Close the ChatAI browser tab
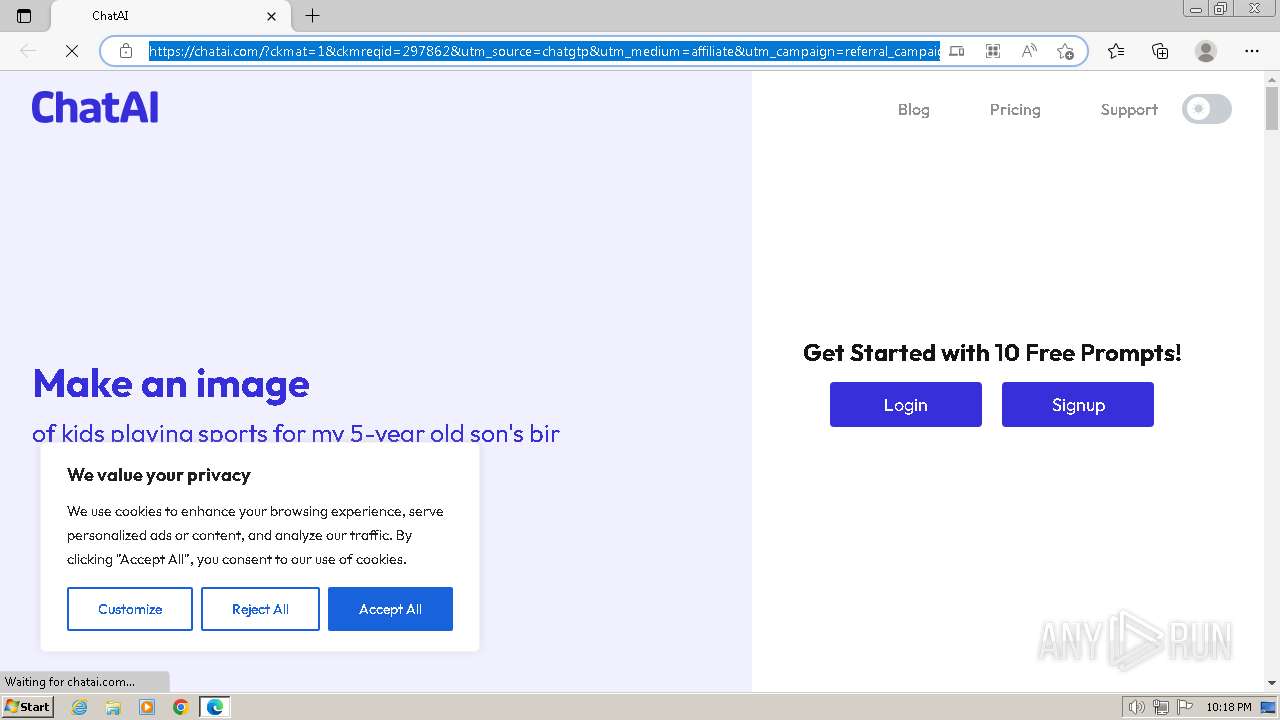1280x720 pixels. (x=272, y=16)
